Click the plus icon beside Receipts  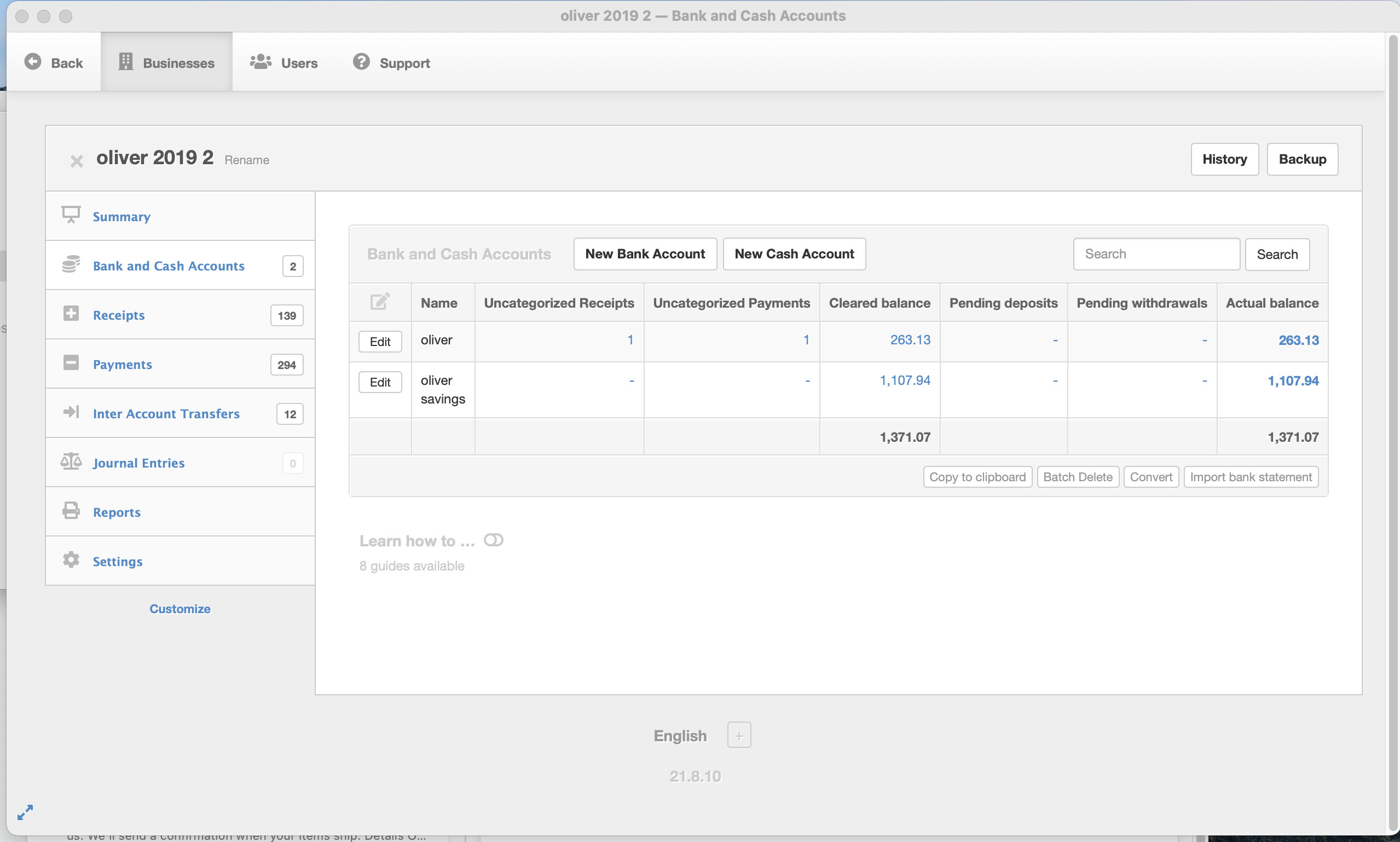[x=71, y=313]
